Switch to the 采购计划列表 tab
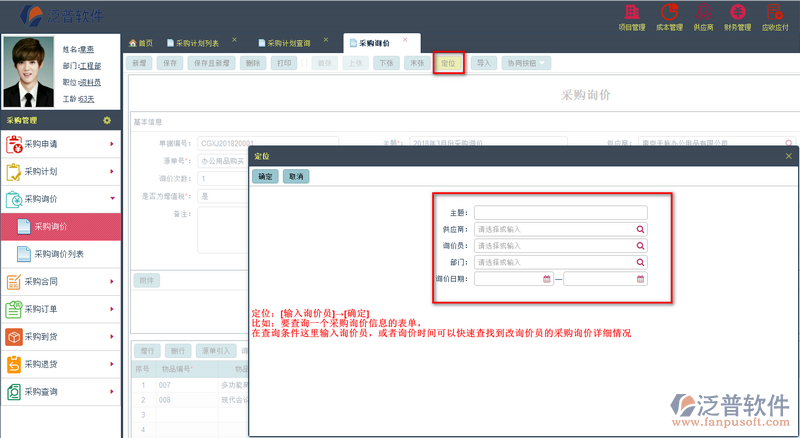800x438 pixels. point(196,43)
